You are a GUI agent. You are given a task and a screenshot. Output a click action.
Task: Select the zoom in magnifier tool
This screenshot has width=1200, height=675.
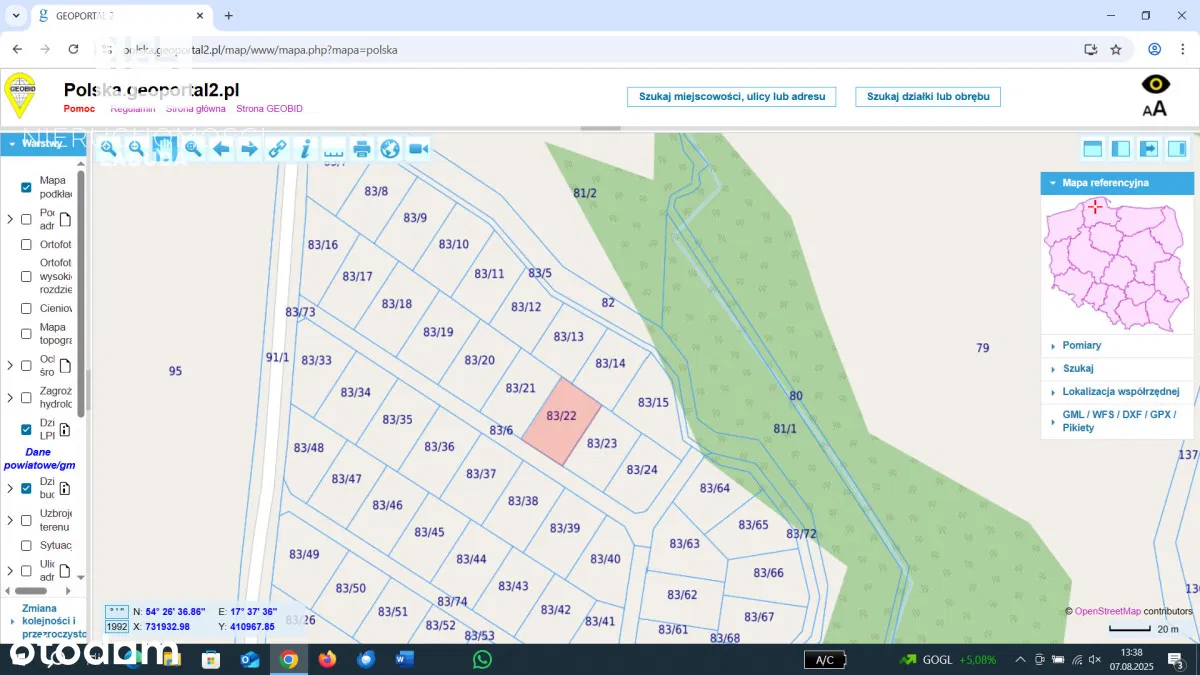pos(108,149)
